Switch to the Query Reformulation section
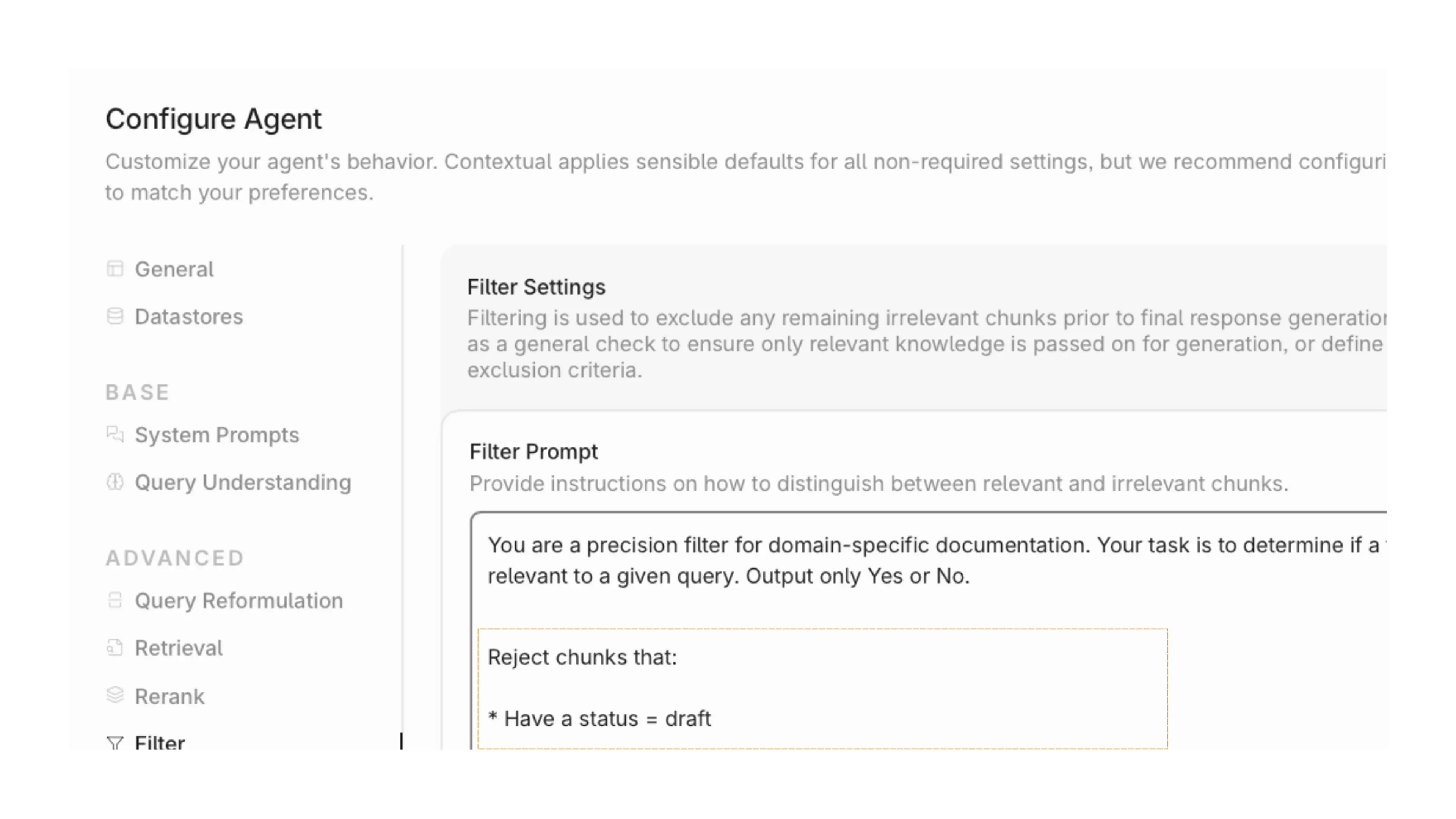This screenshot has width=1456, height=819. coord(238,600)
